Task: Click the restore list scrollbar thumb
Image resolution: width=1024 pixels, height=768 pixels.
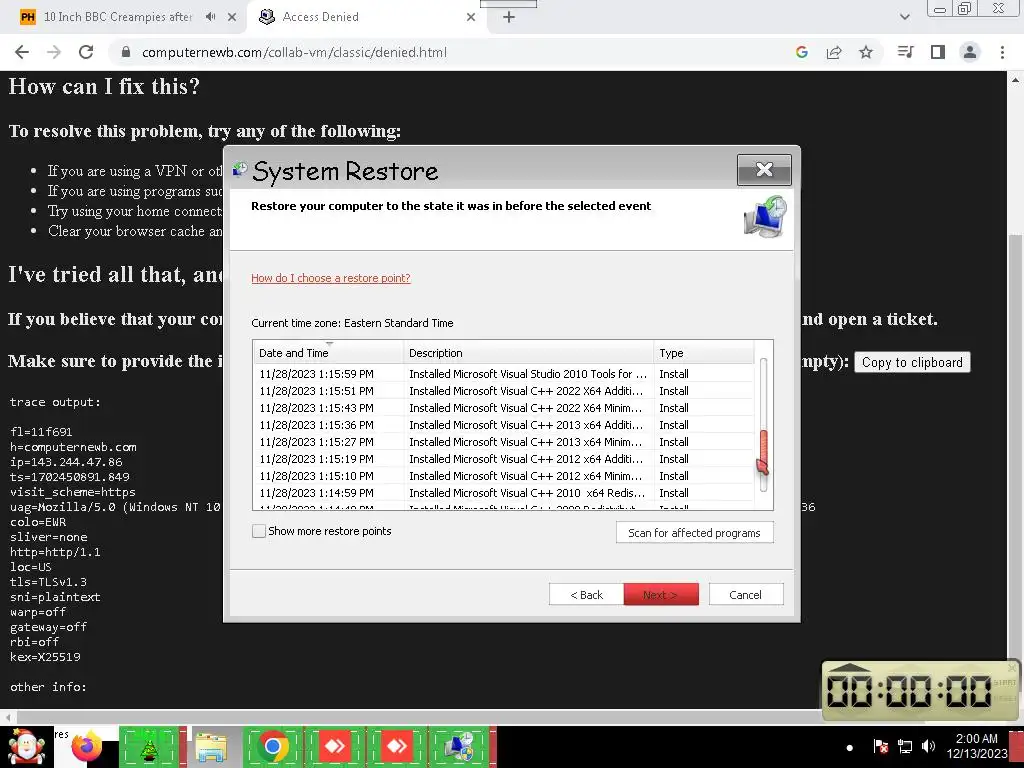Action: tap(763, 452)
